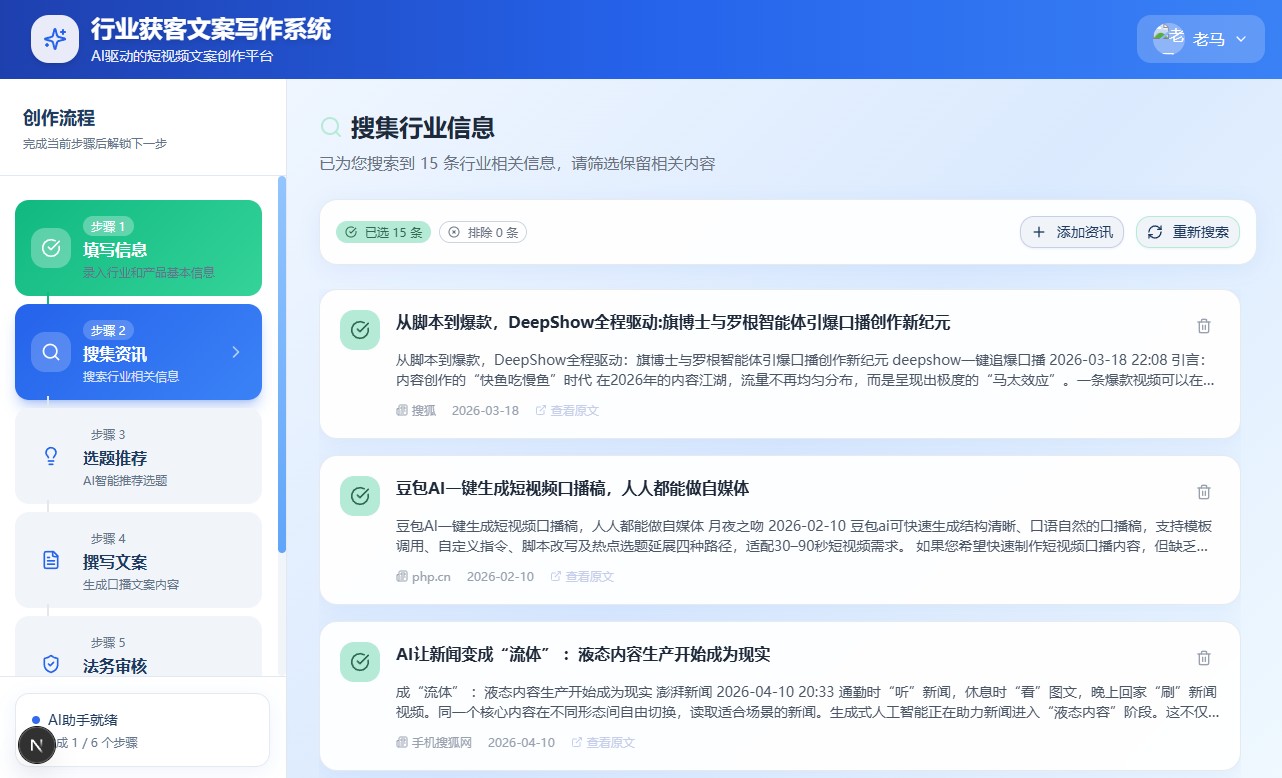1282x778 pixels.
Task: Click the shield icon for 法务审核
Action: coord(51,664)
